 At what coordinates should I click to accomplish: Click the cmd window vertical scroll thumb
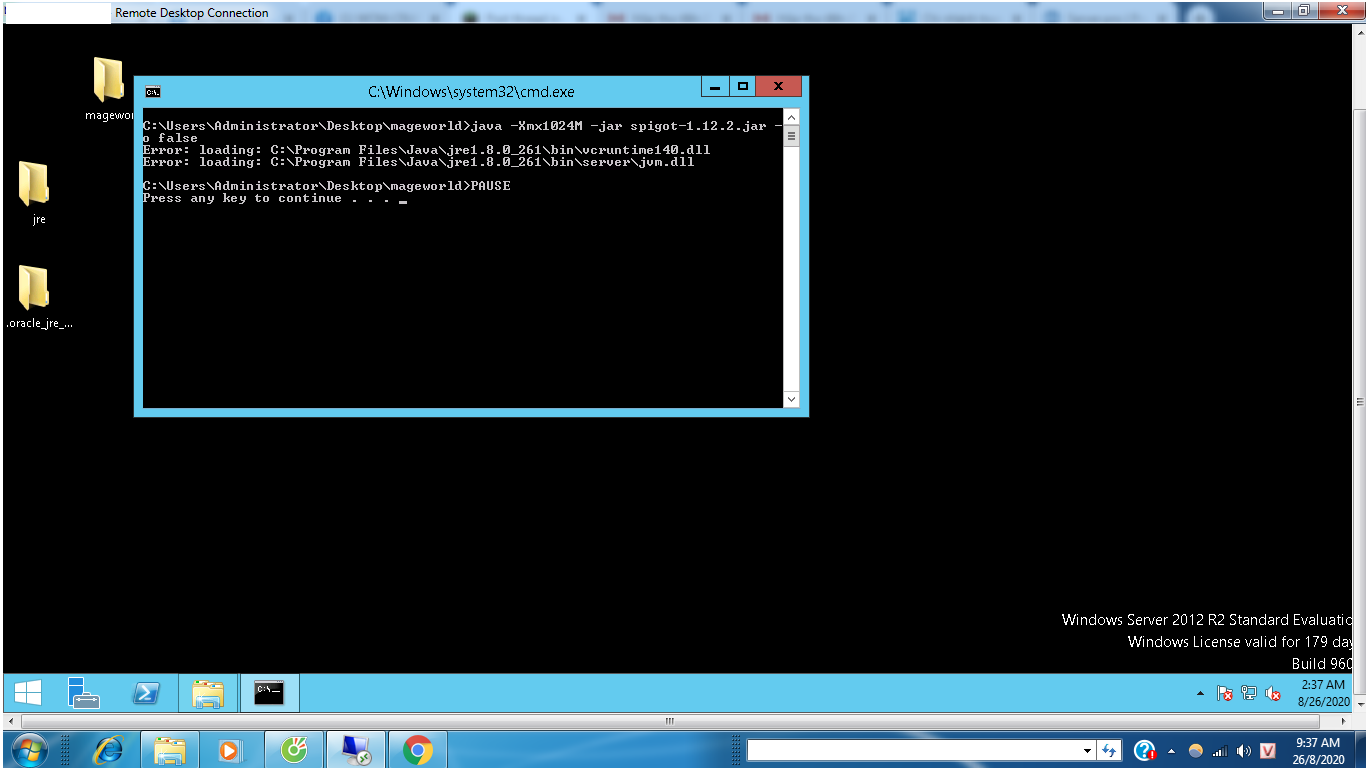click(791, 136)
